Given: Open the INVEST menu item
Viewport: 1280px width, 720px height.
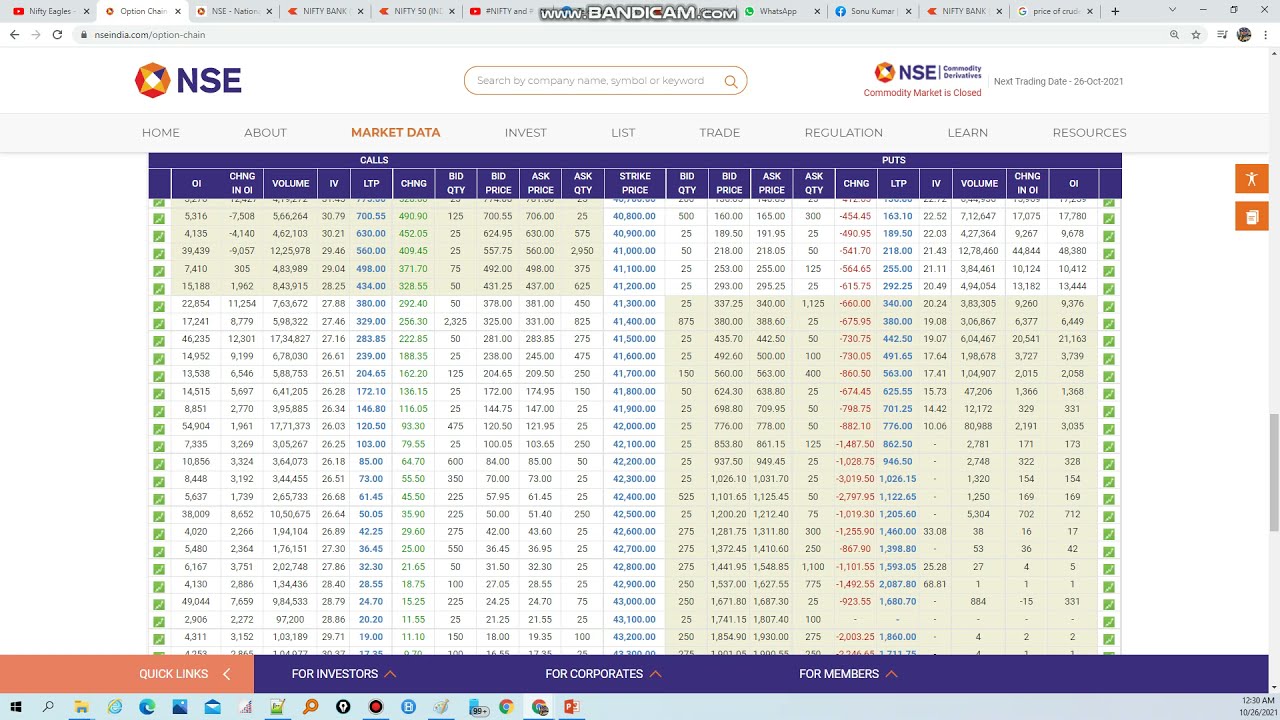Looking at the screenshot, I should click(x=526, y=132).
